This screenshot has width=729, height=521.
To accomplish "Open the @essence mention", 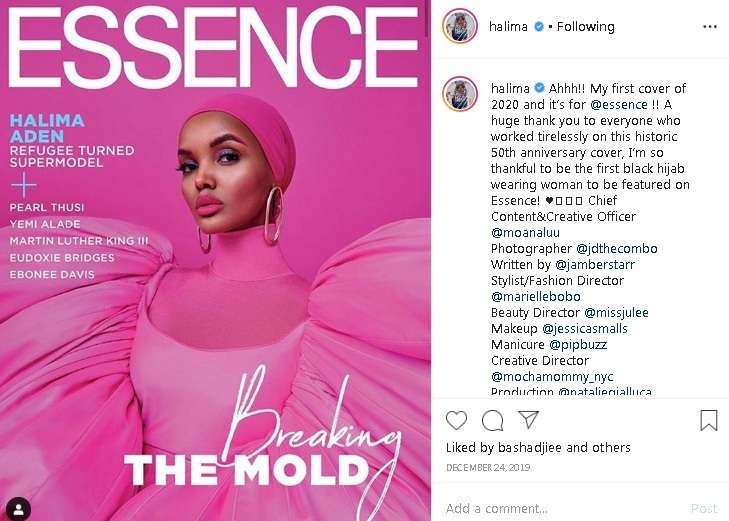I will 619,105.
